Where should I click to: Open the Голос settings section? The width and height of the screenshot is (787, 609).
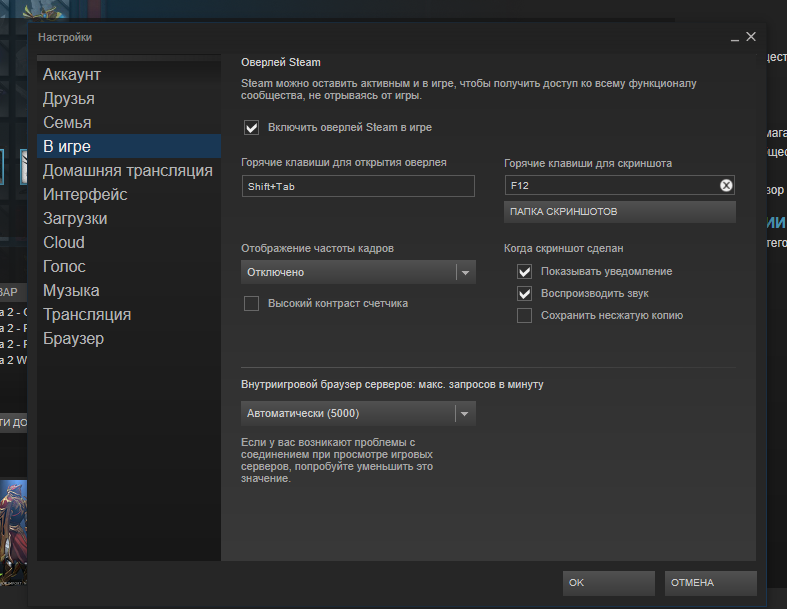tap(129, 266)
